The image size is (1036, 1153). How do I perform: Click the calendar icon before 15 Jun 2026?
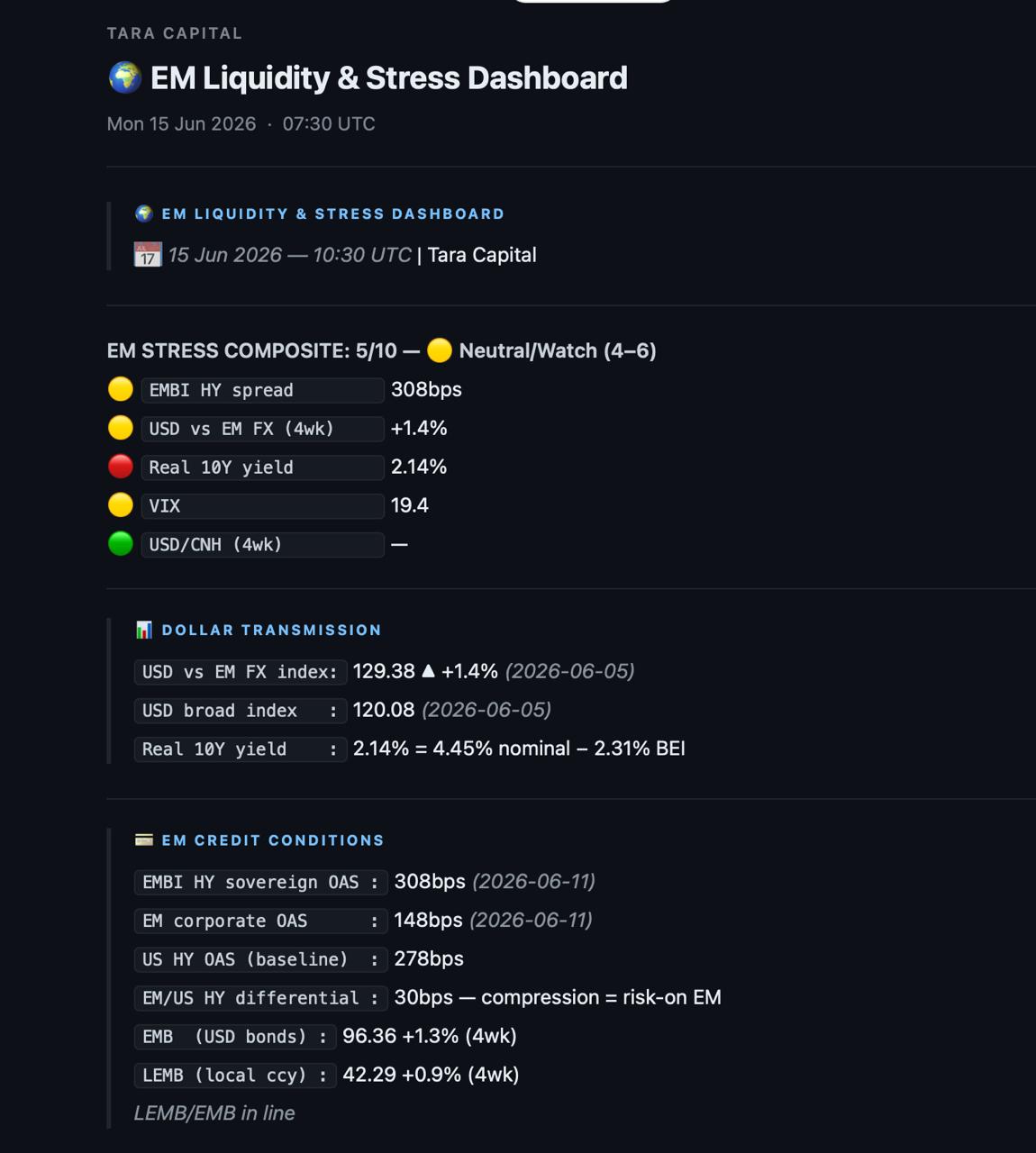tap(148, 255)
